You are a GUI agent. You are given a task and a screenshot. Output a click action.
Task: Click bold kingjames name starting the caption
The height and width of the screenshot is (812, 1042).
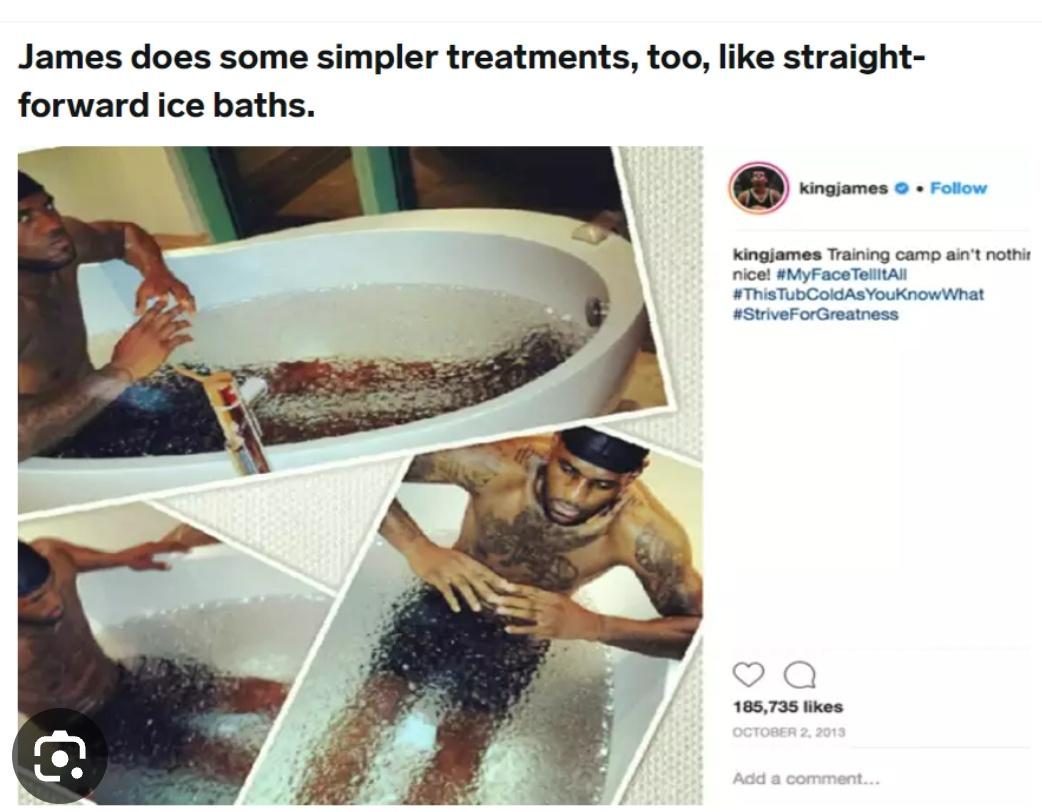tap(777, 255)
